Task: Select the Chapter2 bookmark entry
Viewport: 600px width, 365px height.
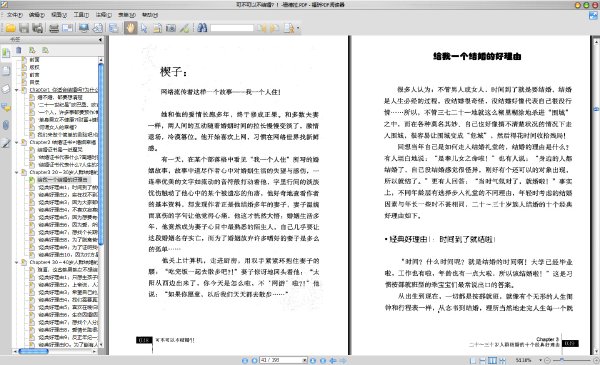Action: tap(63, 142)
